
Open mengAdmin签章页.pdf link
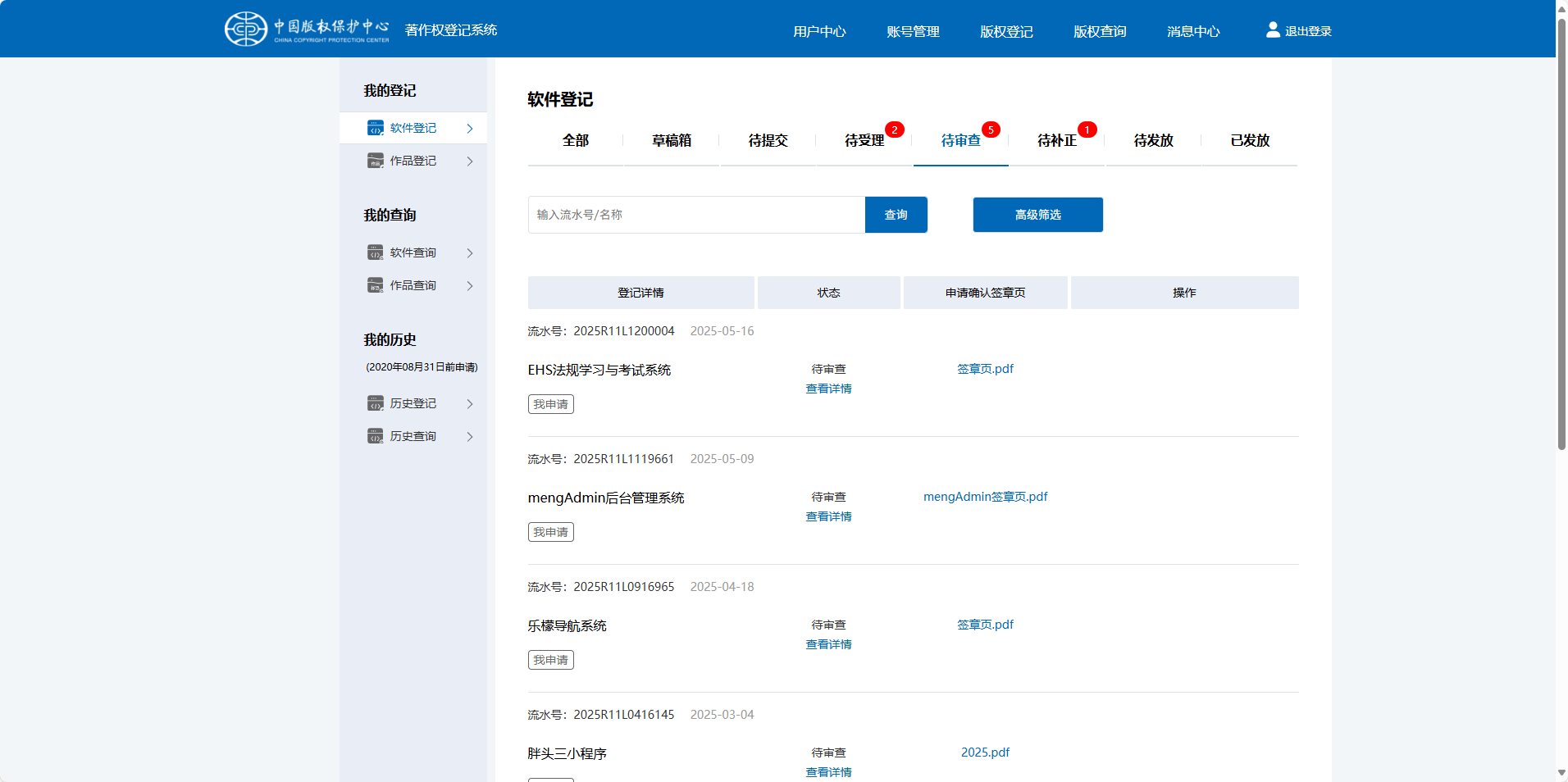pyautogui.click(x=985, y=496)
